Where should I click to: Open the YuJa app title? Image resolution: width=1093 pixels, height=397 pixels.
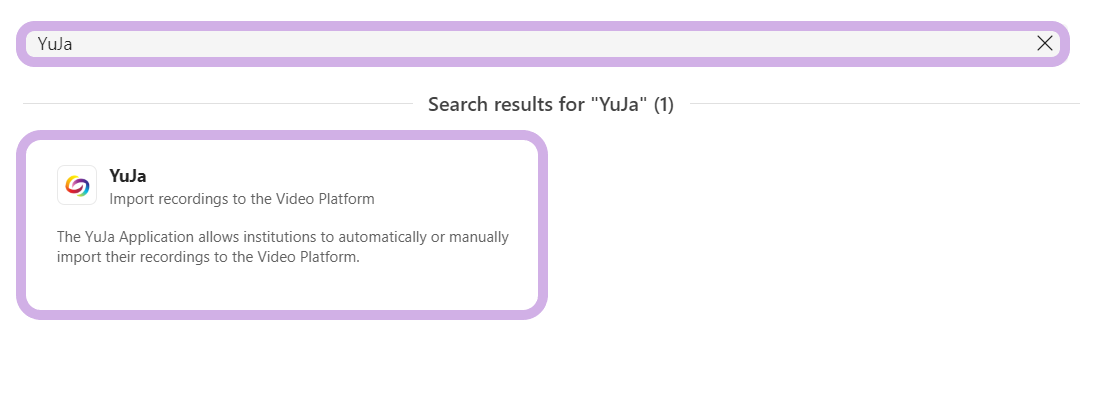(x=128, y=176)
